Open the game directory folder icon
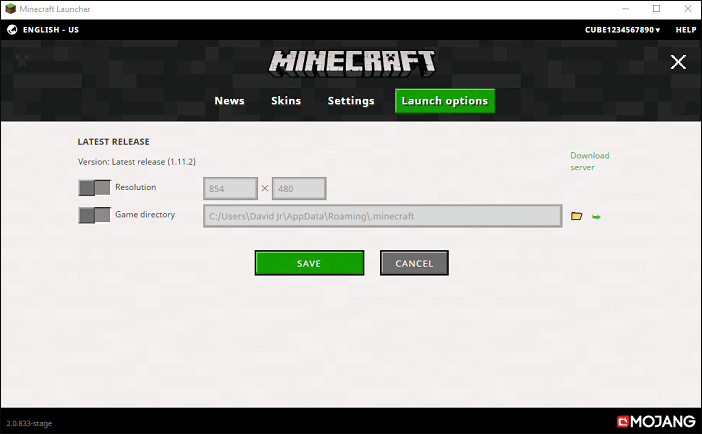The height and width of the screenshot is (434, 702). (x=576, y=216)
